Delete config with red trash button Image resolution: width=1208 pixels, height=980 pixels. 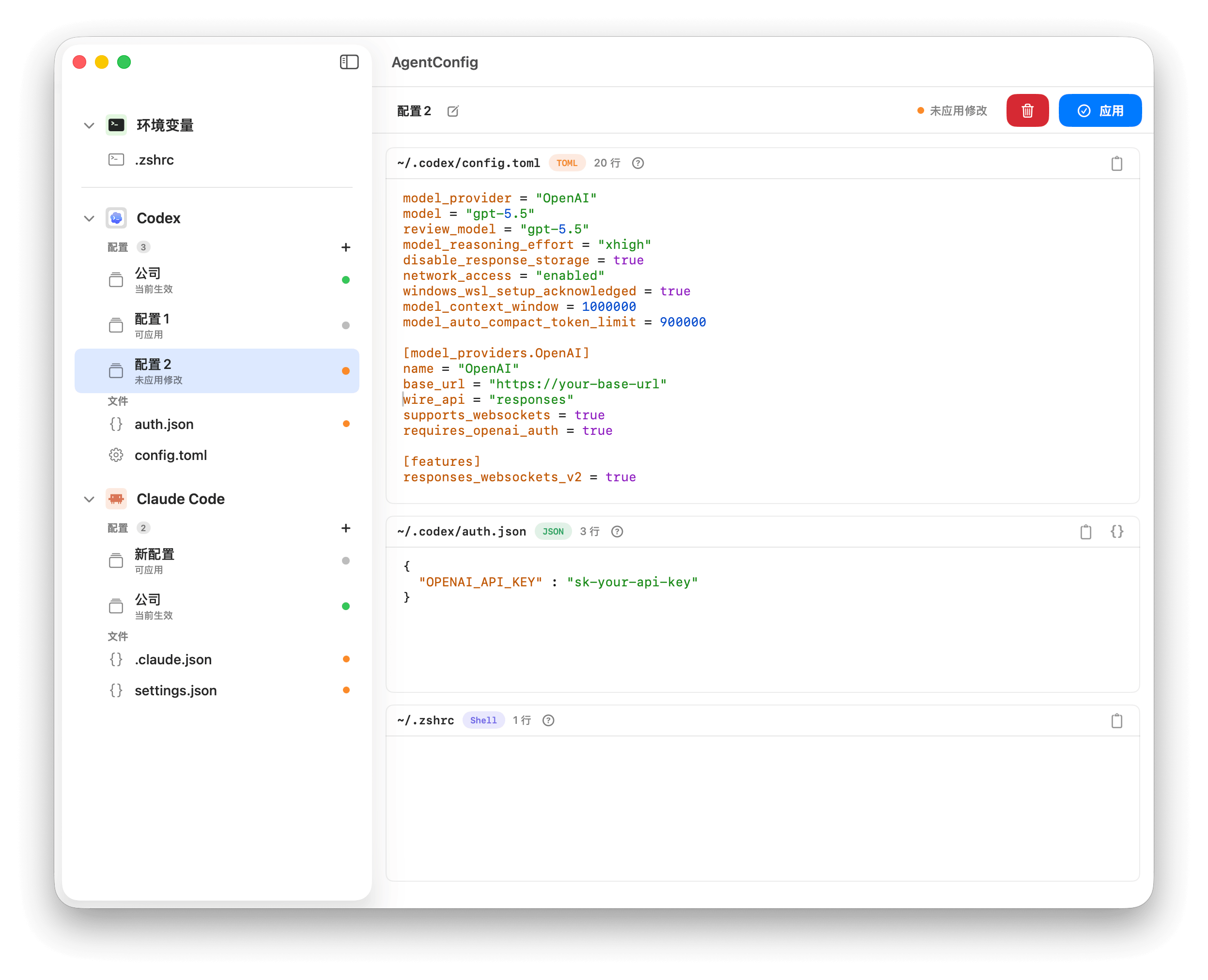[x=1027, y=111]
